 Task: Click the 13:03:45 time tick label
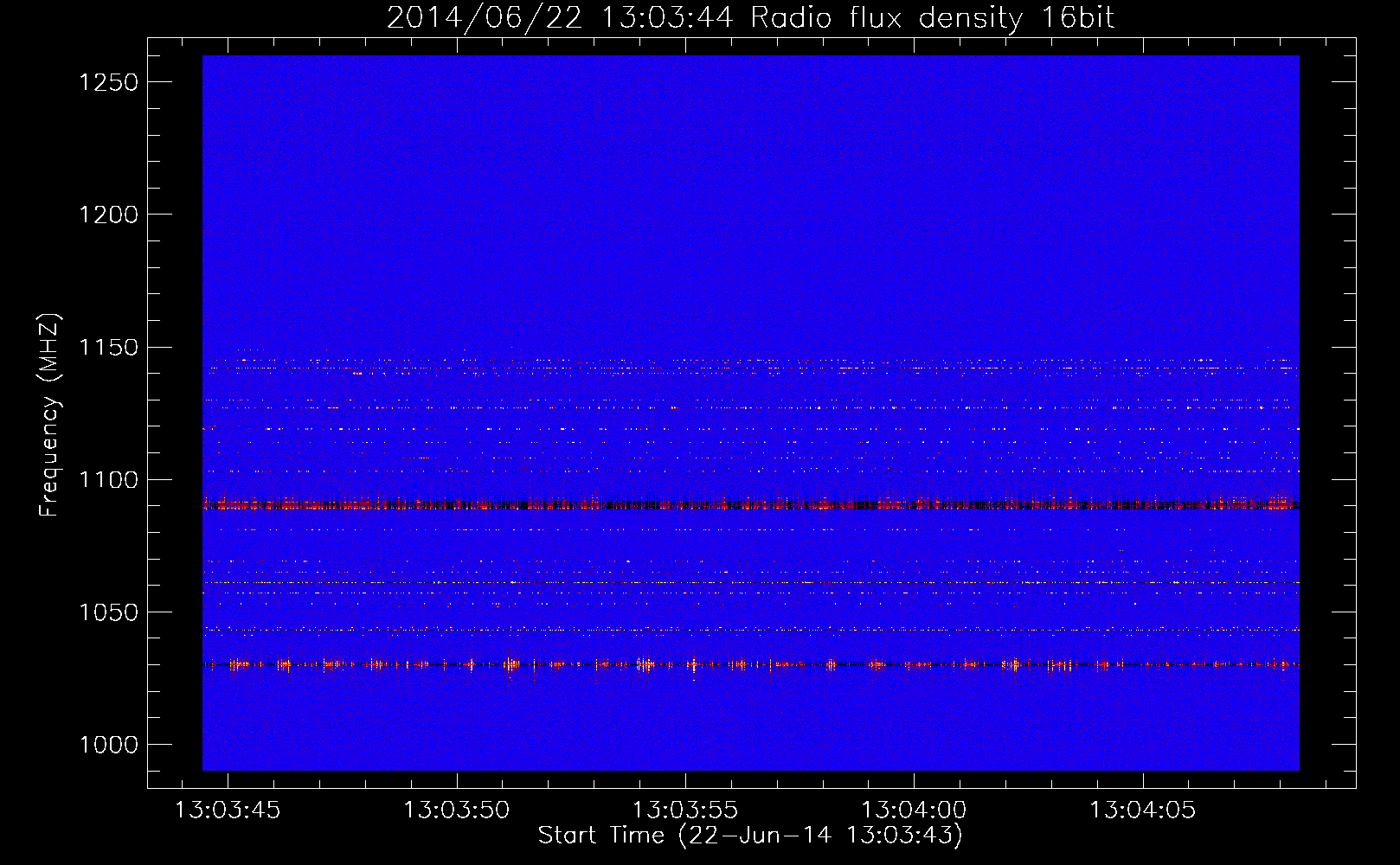coord(228,811)
